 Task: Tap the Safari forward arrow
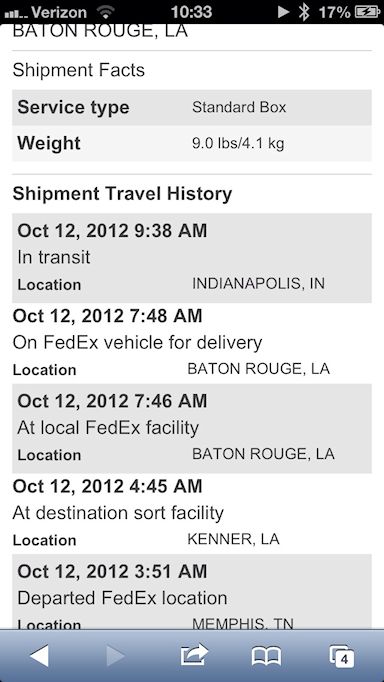pos(116,655)
